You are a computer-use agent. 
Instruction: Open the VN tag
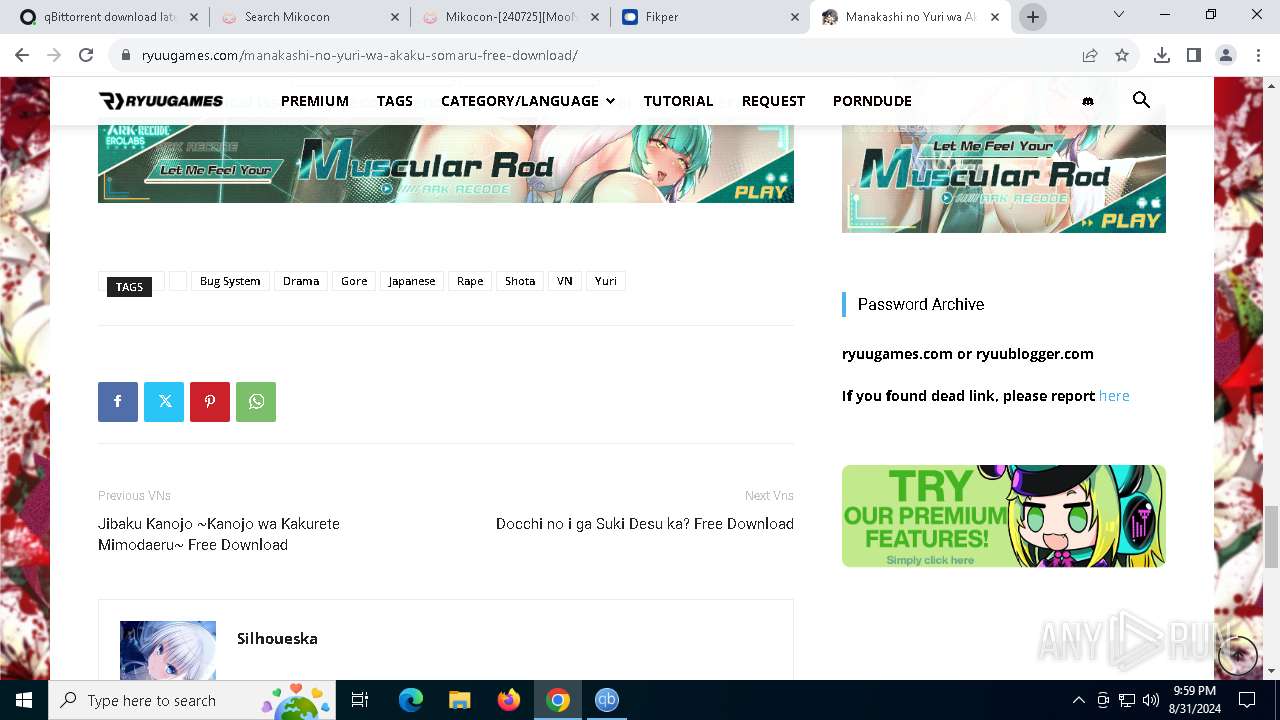point(565,281)
